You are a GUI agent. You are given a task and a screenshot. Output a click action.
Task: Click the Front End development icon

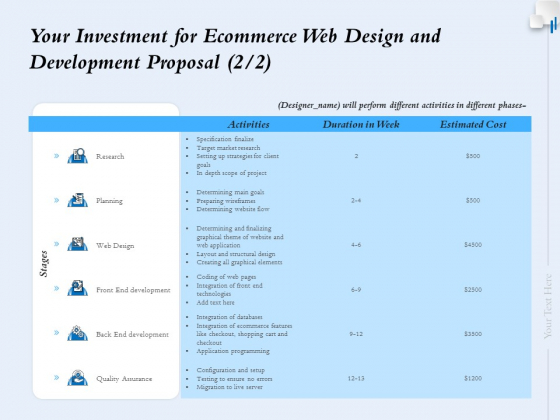78,289
